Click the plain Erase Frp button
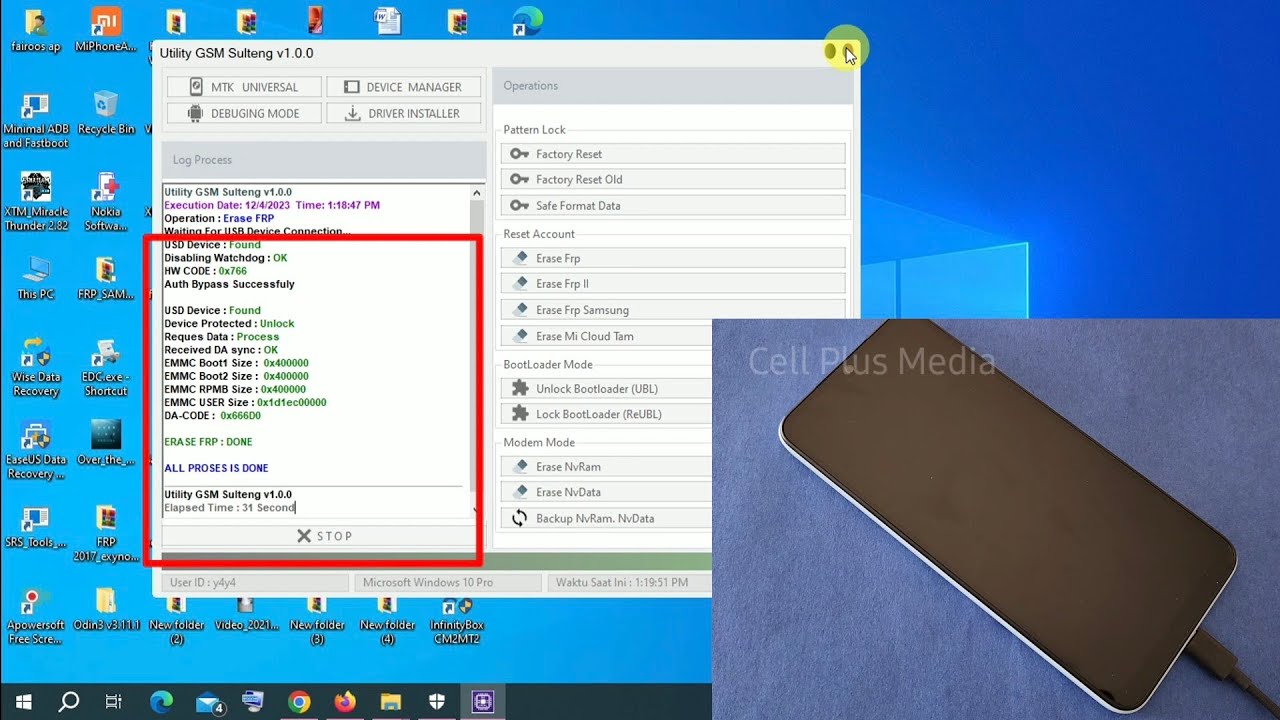The height and width of the screenshot is (720, 1280). tap(673, 258)
